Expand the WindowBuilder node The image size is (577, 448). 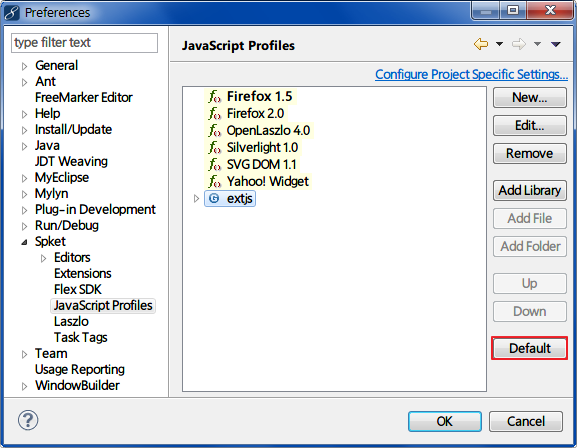coord(24,387)
